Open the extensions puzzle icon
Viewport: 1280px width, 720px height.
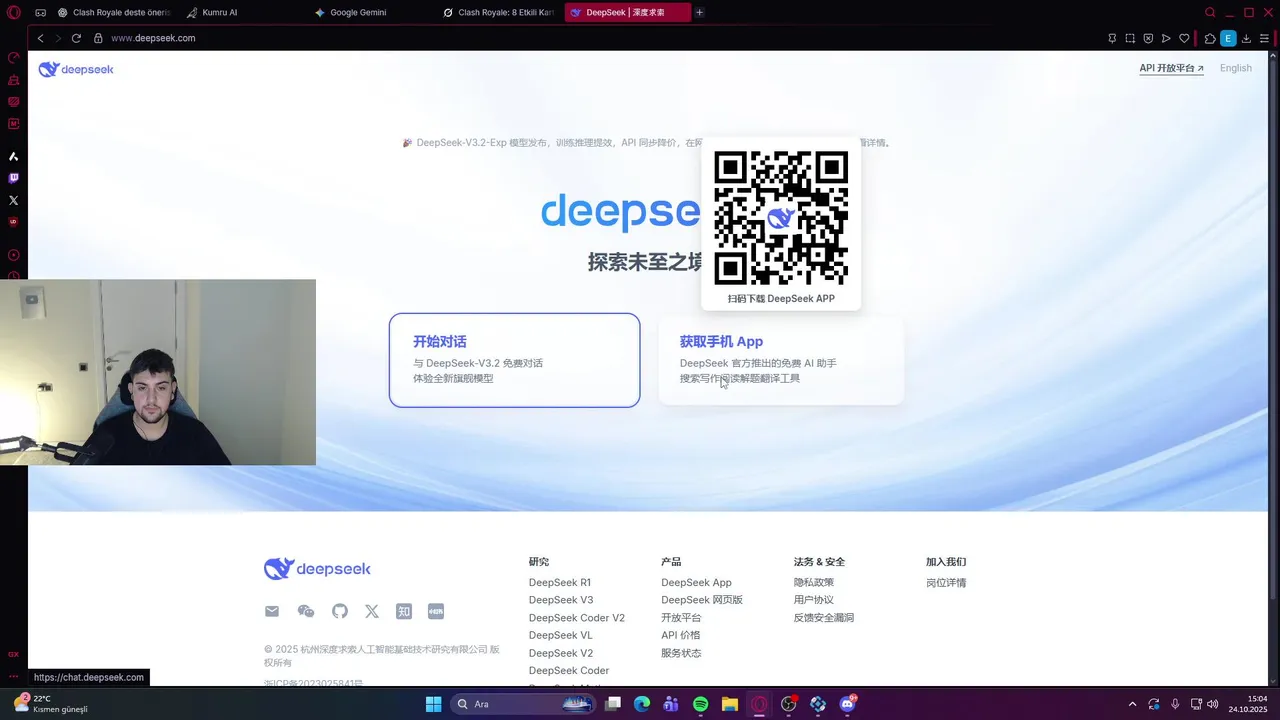click(1210, 38)
